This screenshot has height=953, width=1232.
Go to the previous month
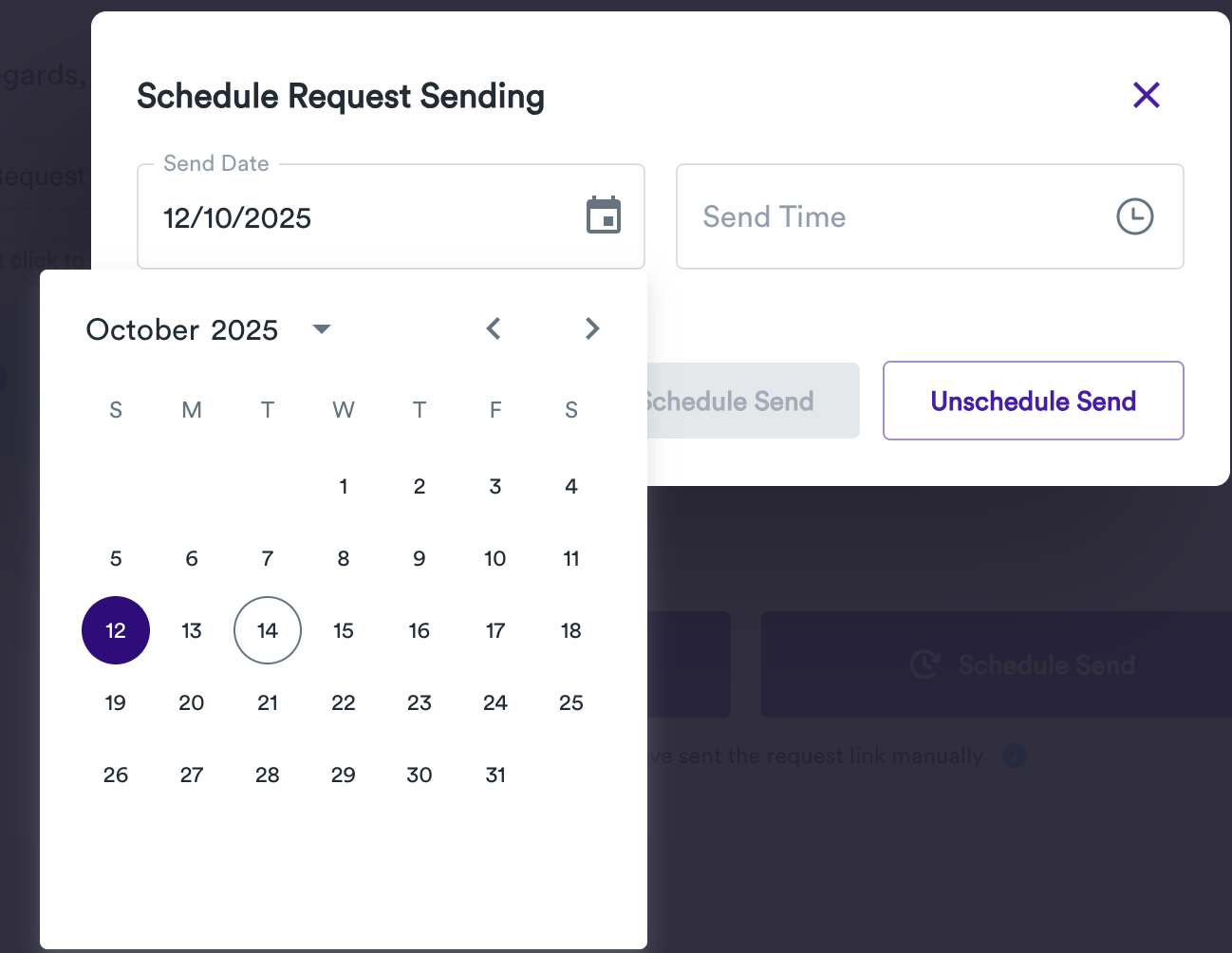pyautogui.click(x=494, y=328)
